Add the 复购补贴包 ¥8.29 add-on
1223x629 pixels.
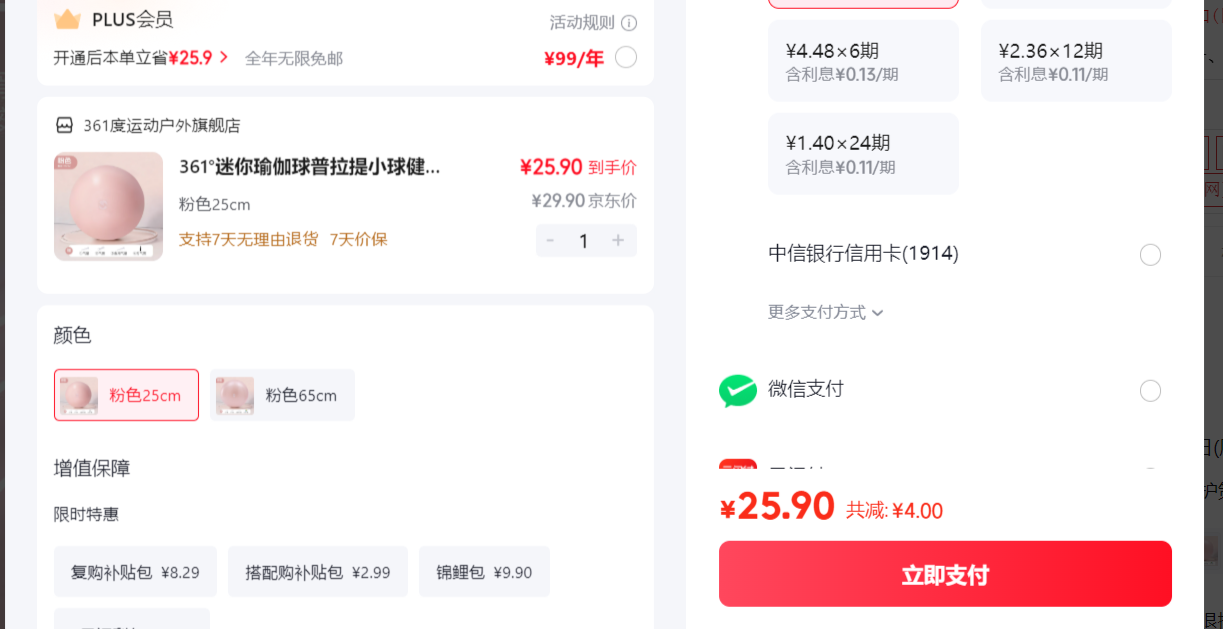[x=135, y=572]
